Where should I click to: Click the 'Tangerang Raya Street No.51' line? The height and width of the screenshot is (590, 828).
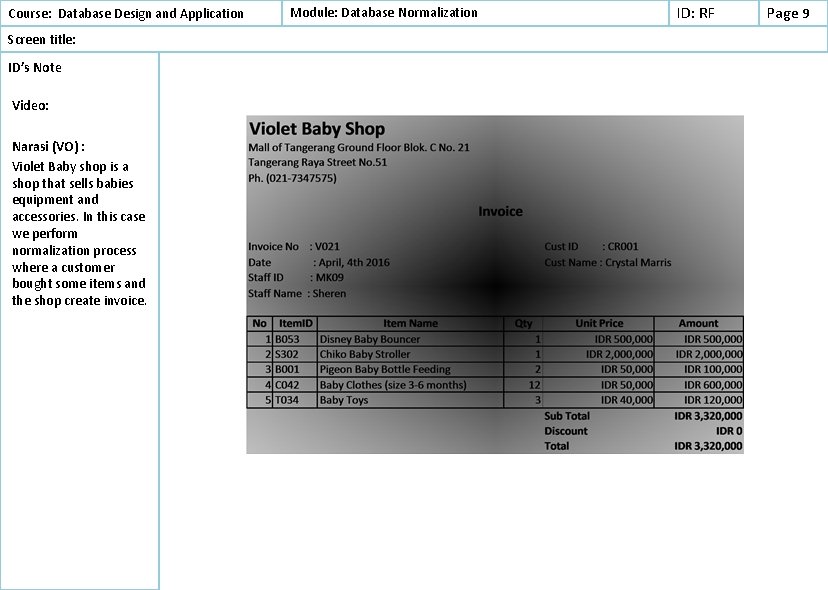point(317,163)
